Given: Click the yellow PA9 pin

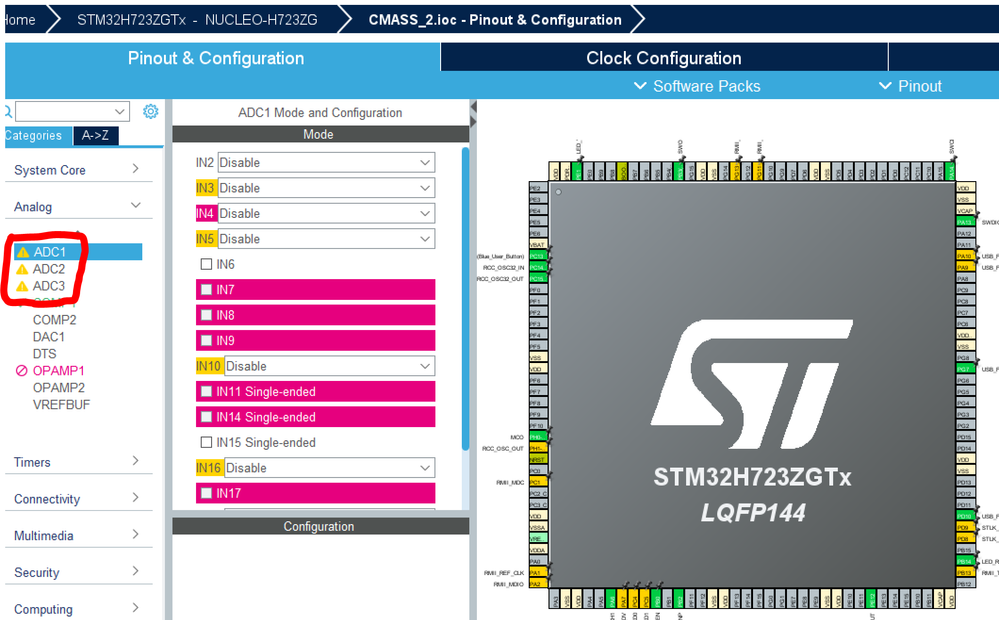Looking at the screenshot, I should click(x=965, y=268).
